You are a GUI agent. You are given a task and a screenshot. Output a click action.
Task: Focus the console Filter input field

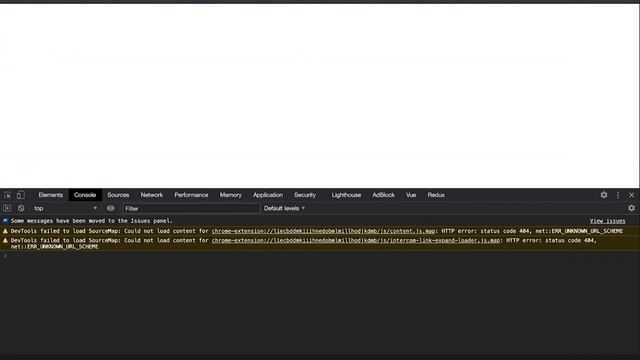[x=191, y=209]
